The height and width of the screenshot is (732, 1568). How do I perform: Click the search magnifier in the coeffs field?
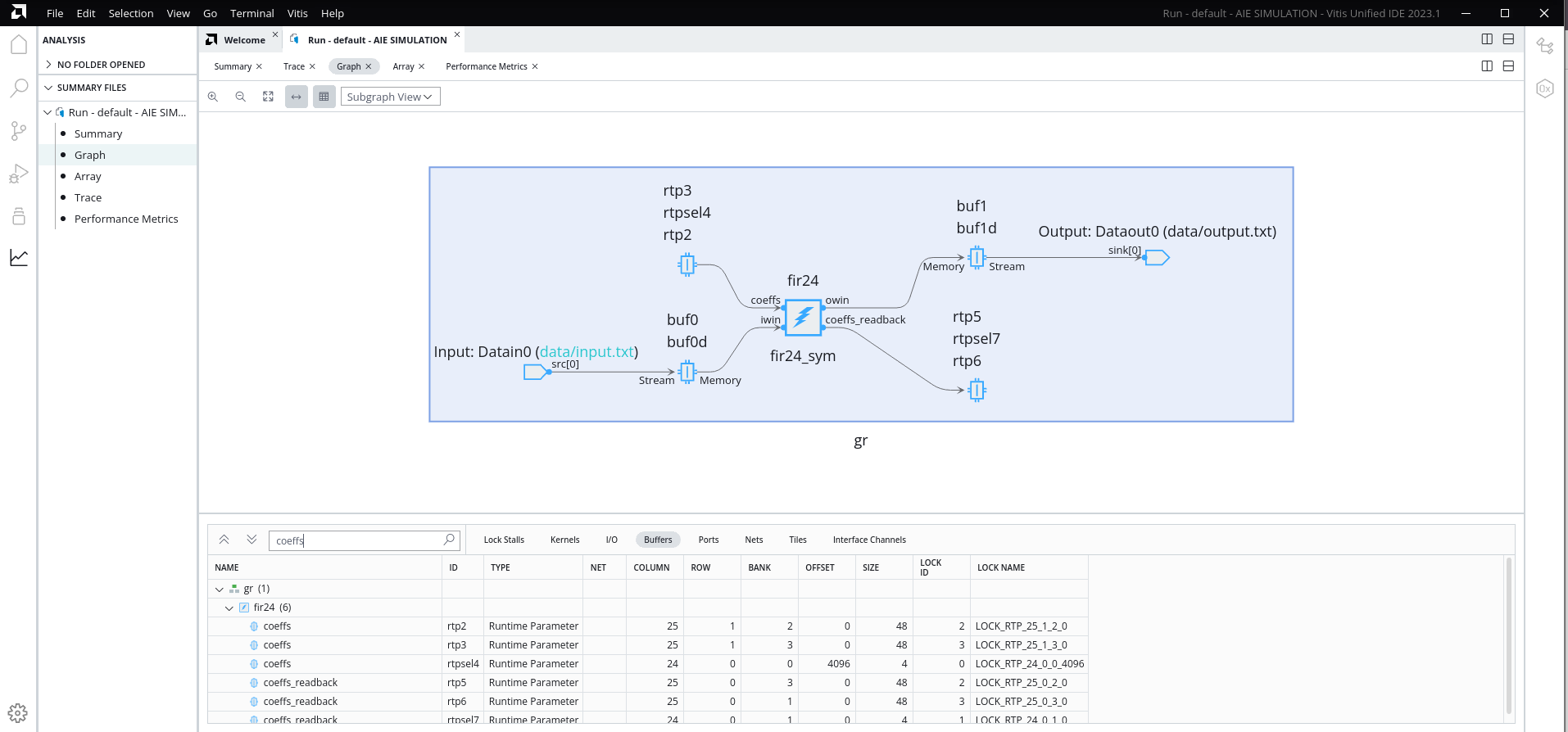pos(449,540)
